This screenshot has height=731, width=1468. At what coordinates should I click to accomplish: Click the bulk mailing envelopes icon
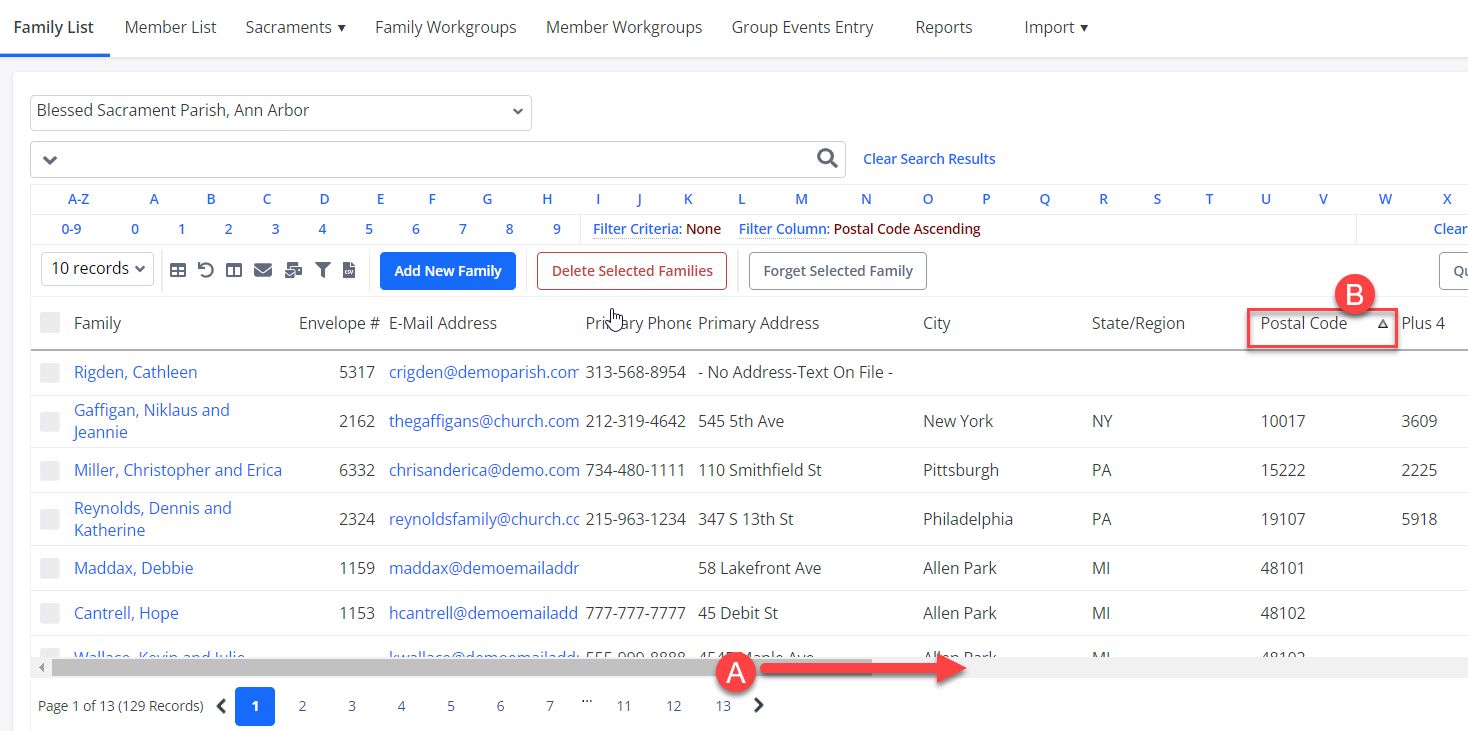(x=293, y=270)
